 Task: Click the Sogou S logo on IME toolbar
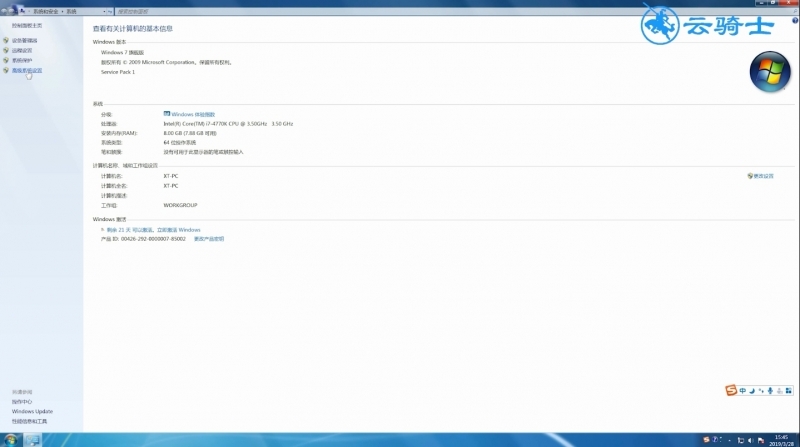pyautogui.click(x=731, y=390)
